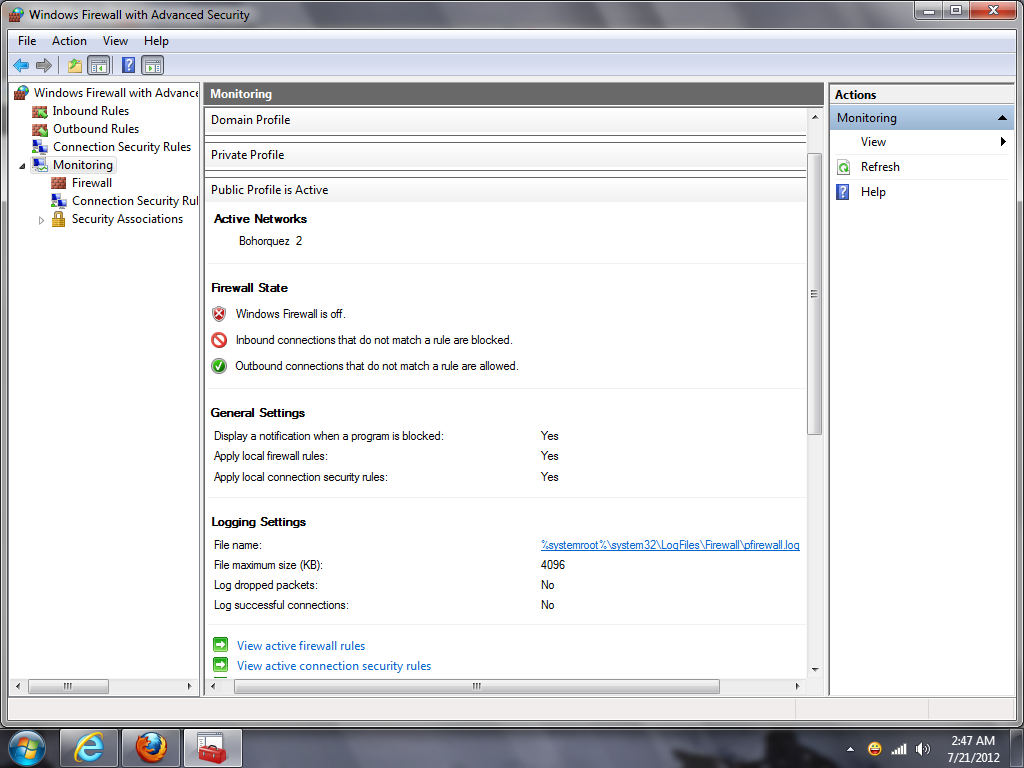Click the blue Help toolbar icon
Image resolution: width=1024 pixels, height=768 pixels.
[128, 66]
